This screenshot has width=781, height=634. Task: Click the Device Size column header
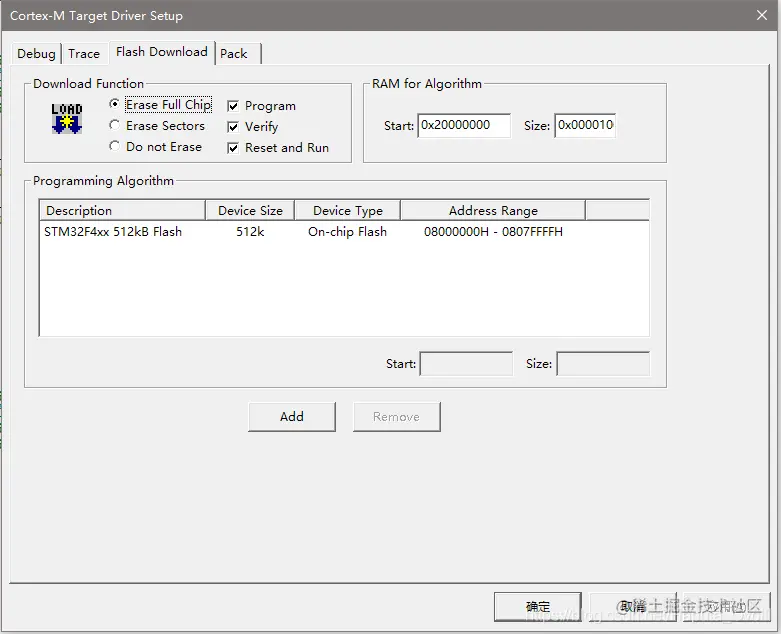(250, 210)
